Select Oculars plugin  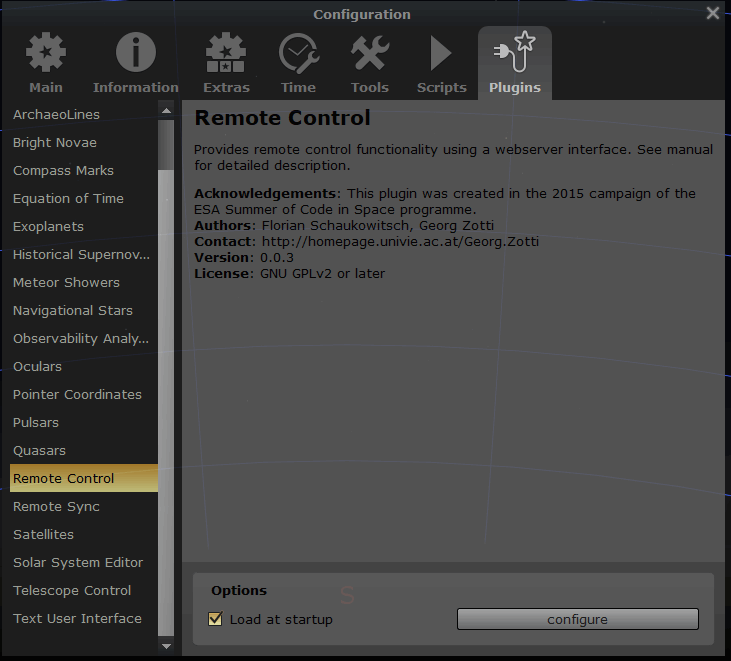tap(84, 366)
